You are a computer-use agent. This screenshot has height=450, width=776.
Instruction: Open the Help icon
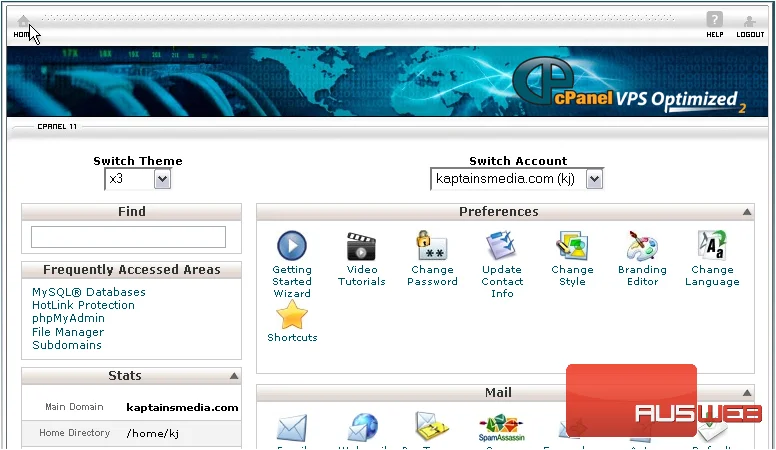point(714,20)
